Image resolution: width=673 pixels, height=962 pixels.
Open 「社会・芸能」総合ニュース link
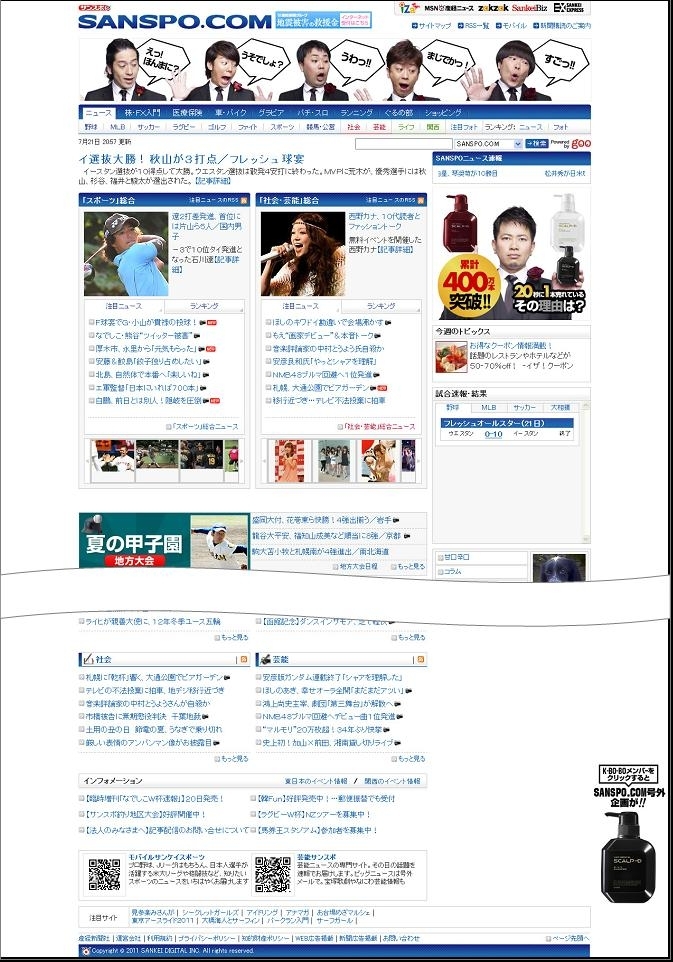[x=379, y=426]
